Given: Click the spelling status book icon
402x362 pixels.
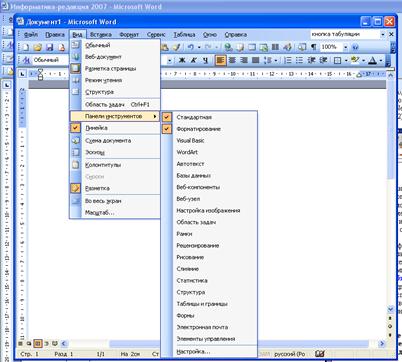Looking at the screenshot, I should [319, 354].
